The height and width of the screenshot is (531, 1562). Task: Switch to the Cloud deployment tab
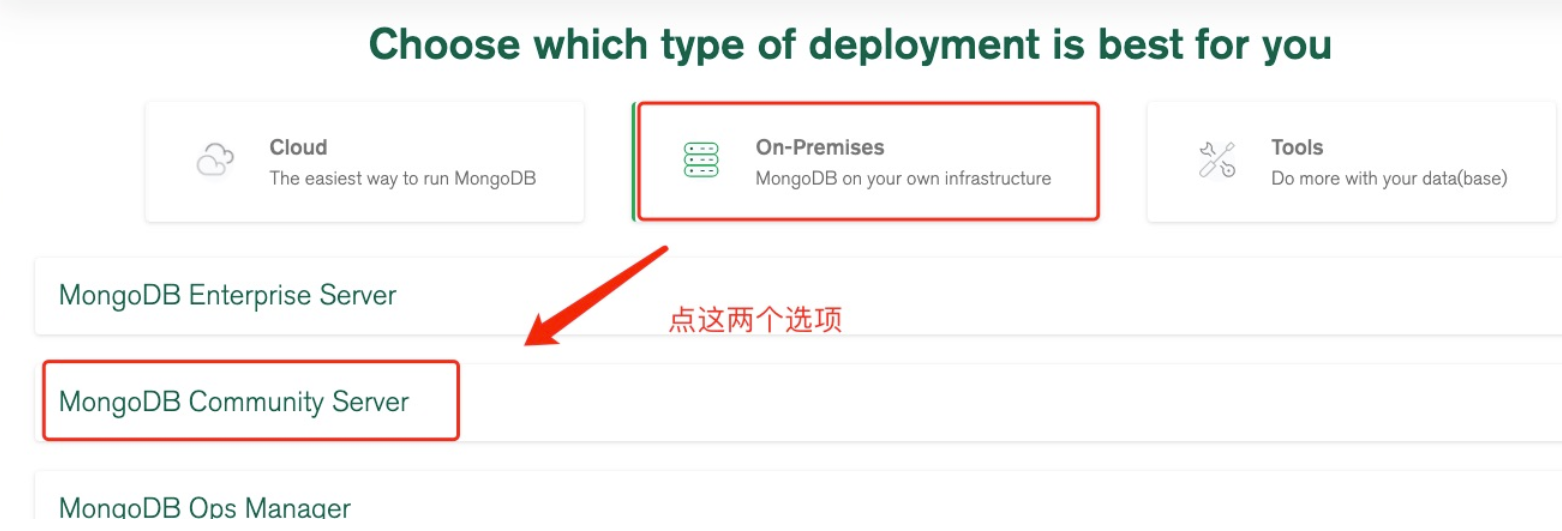(365, 161)
